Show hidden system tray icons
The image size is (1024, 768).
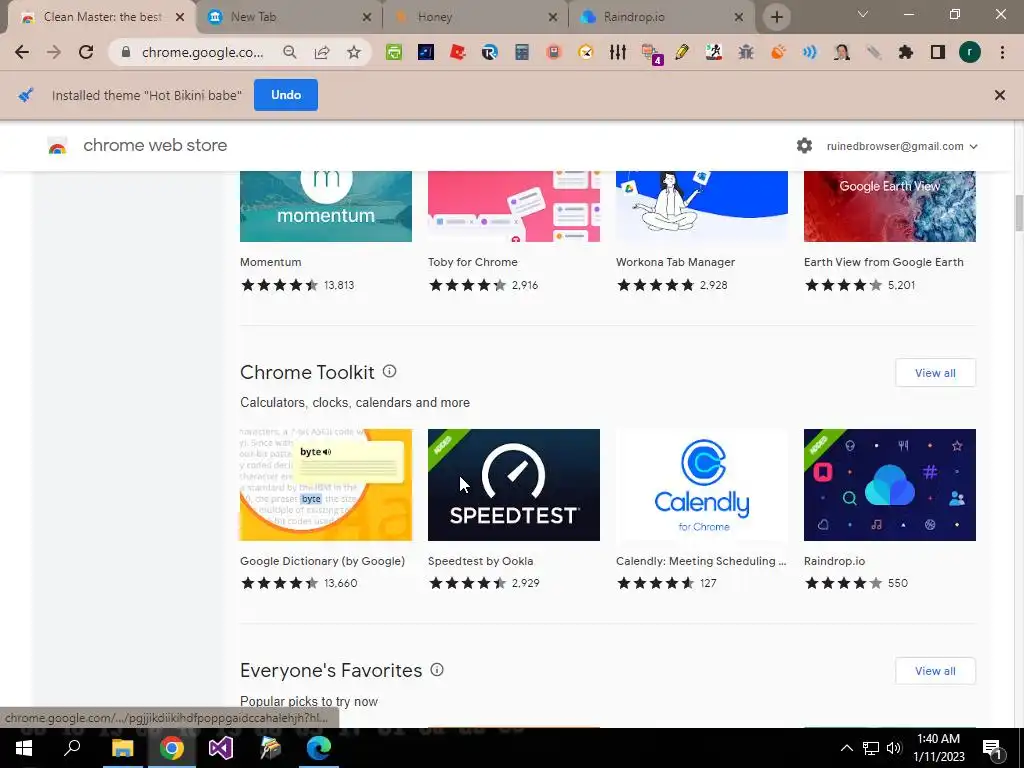point(846,748)
